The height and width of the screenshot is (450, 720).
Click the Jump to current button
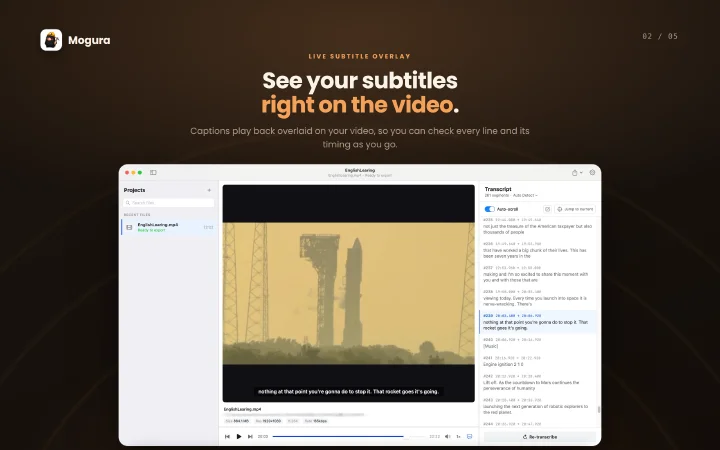coord(575,209)
